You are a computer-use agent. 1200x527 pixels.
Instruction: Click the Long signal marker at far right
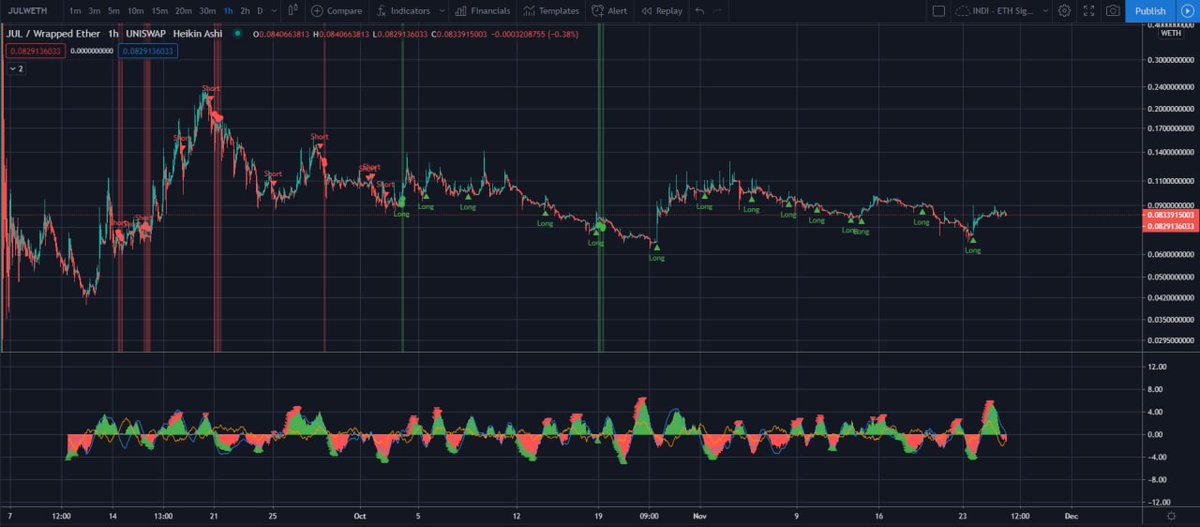[972, 244]
